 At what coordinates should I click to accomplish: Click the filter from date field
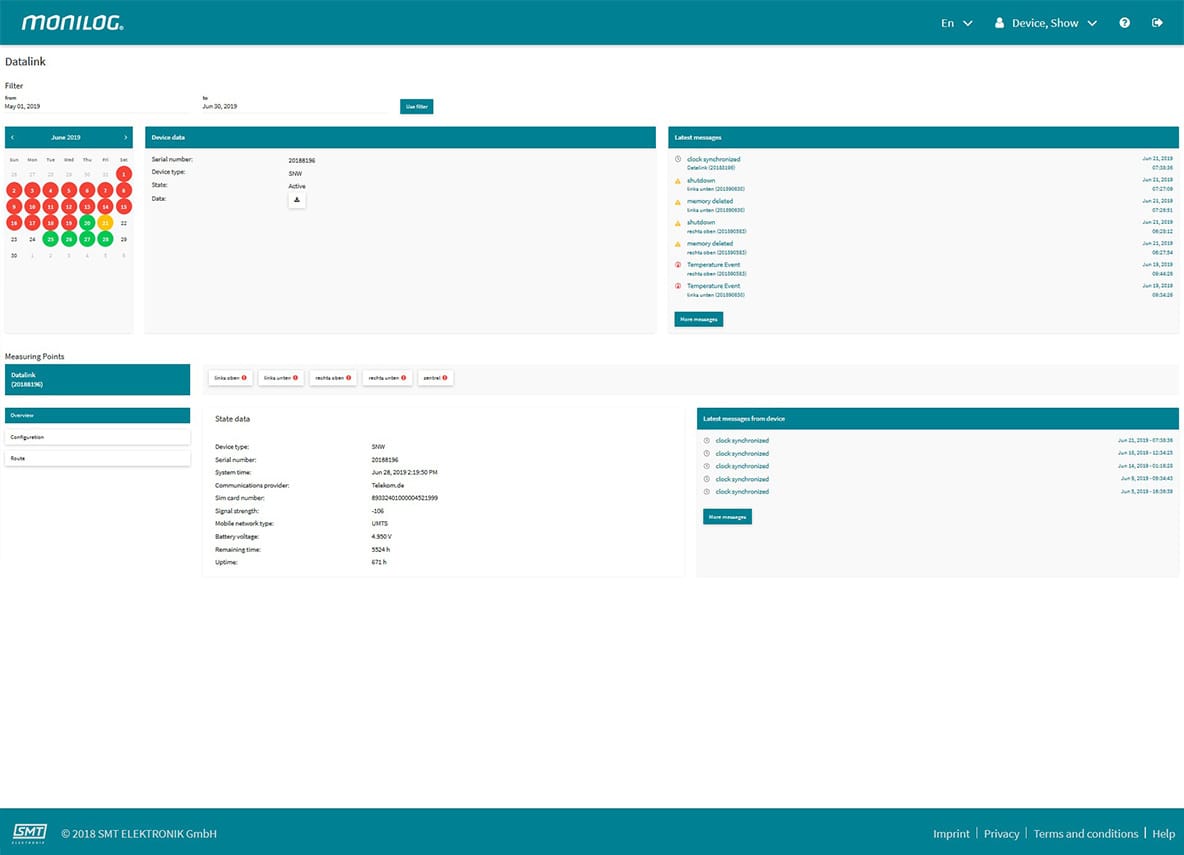tap(95, 106)
